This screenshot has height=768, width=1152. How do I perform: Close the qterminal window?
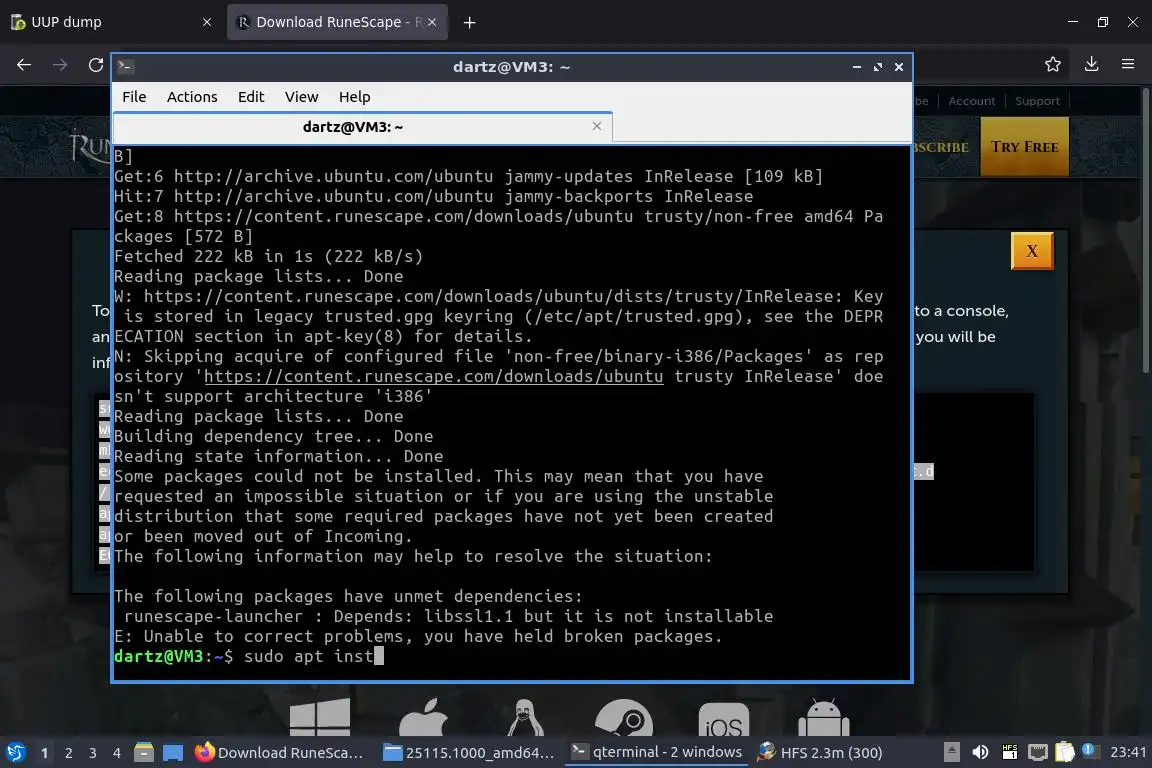pos(899,67)
